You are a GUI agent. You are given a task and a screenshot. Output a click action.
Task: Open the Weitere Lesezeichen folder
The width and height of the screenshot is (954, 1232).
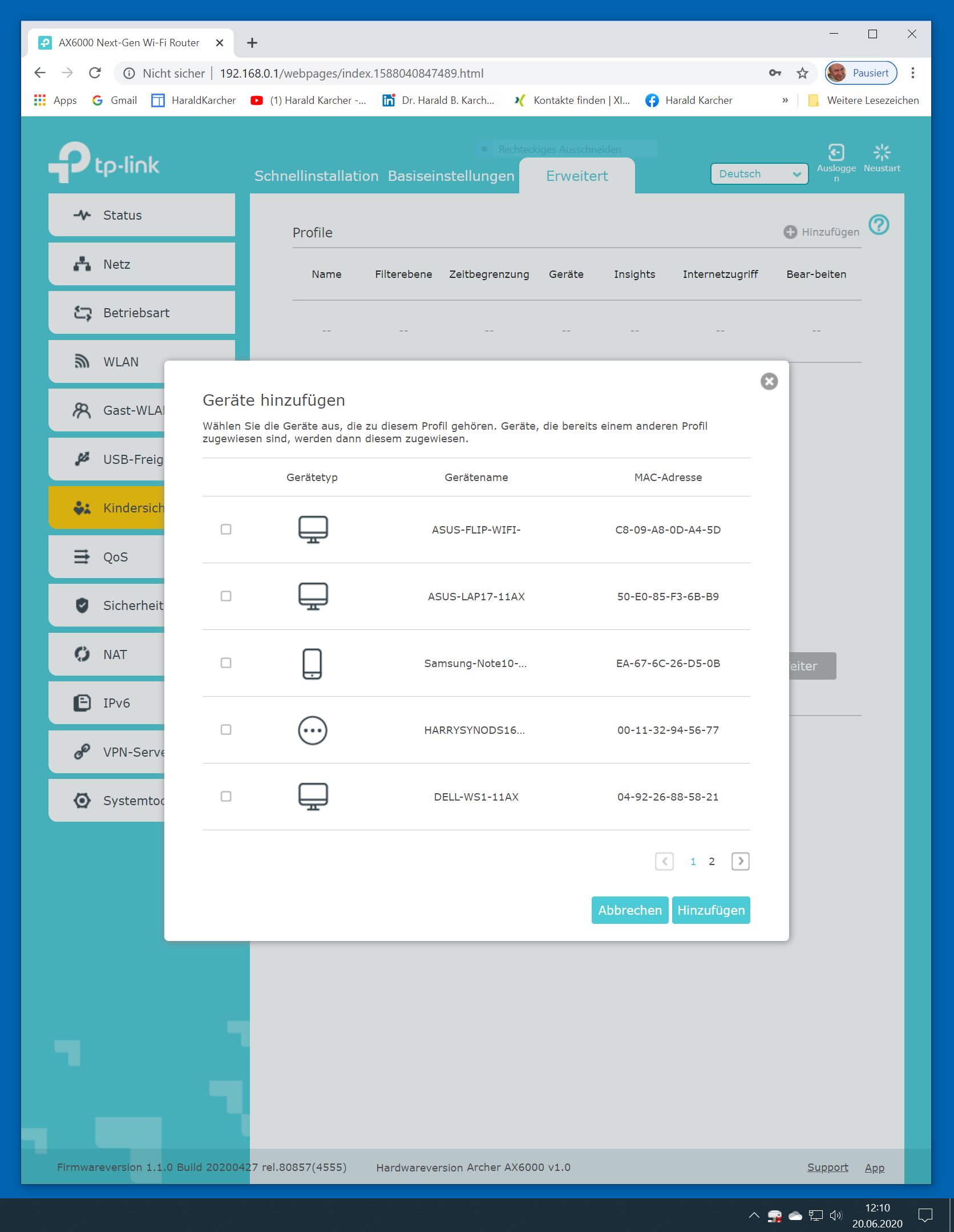[863, 100]
